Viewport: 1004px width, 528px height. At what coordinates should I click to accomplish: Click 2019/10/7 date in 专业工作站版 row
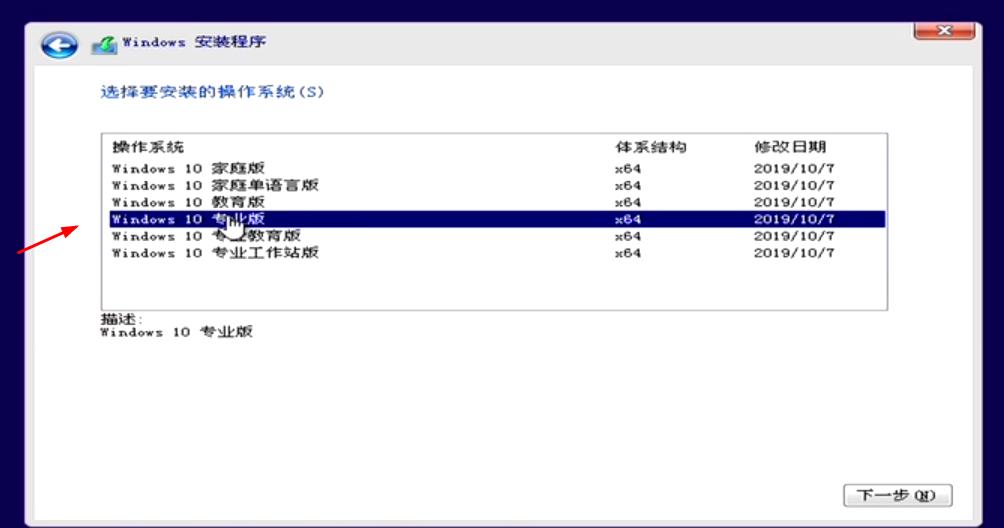[x=794, y=253]
